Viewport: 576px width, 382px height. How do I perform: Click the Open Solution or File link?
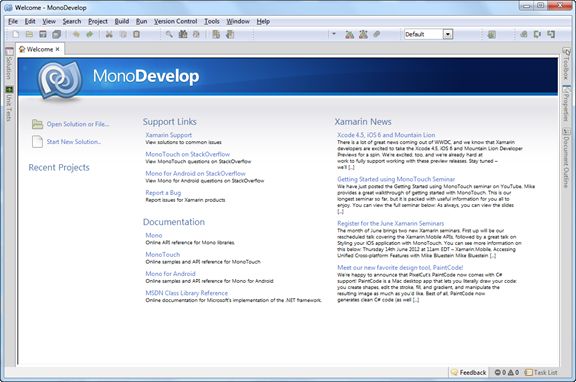pos(78,124)
